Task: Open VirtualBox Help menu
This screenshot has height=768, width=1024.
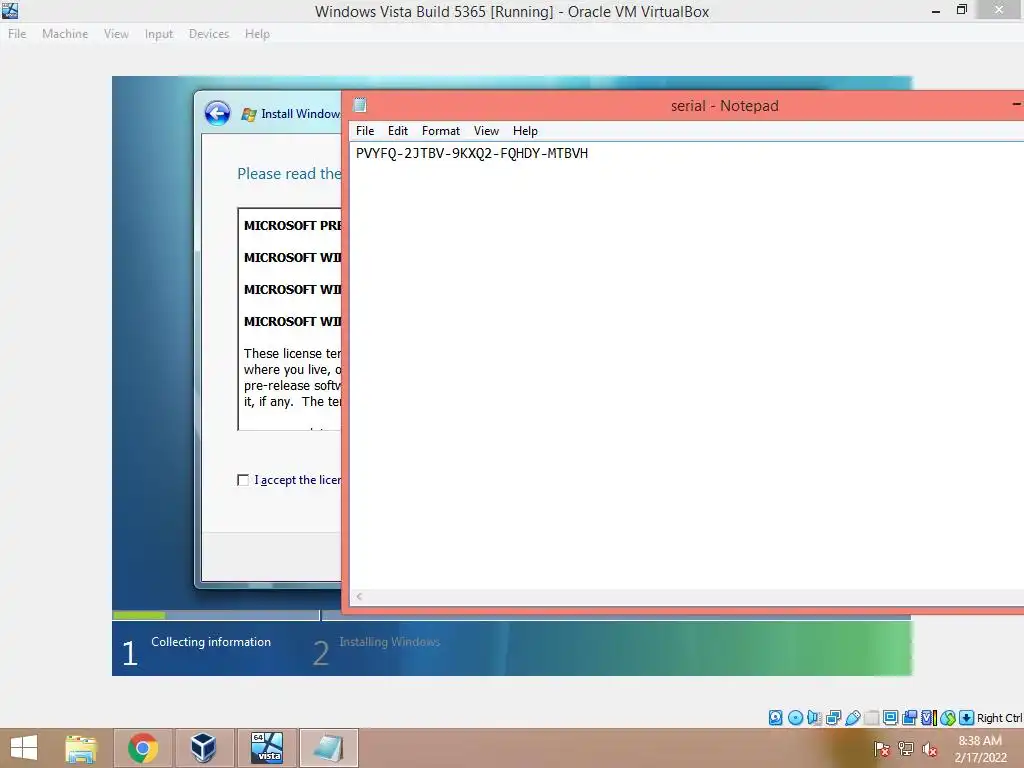Action: click(x=257, y=34)
